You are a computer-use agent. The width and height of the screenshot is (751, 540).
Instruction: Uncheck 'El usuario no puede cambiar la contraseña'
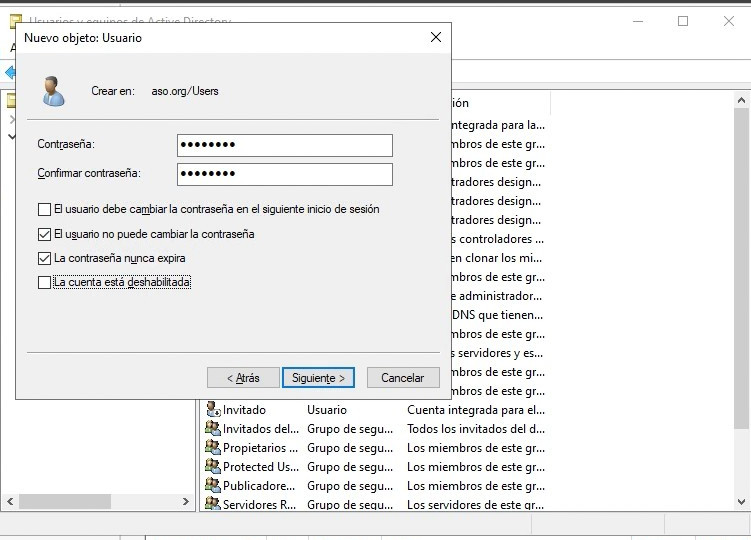click(44, 234)
